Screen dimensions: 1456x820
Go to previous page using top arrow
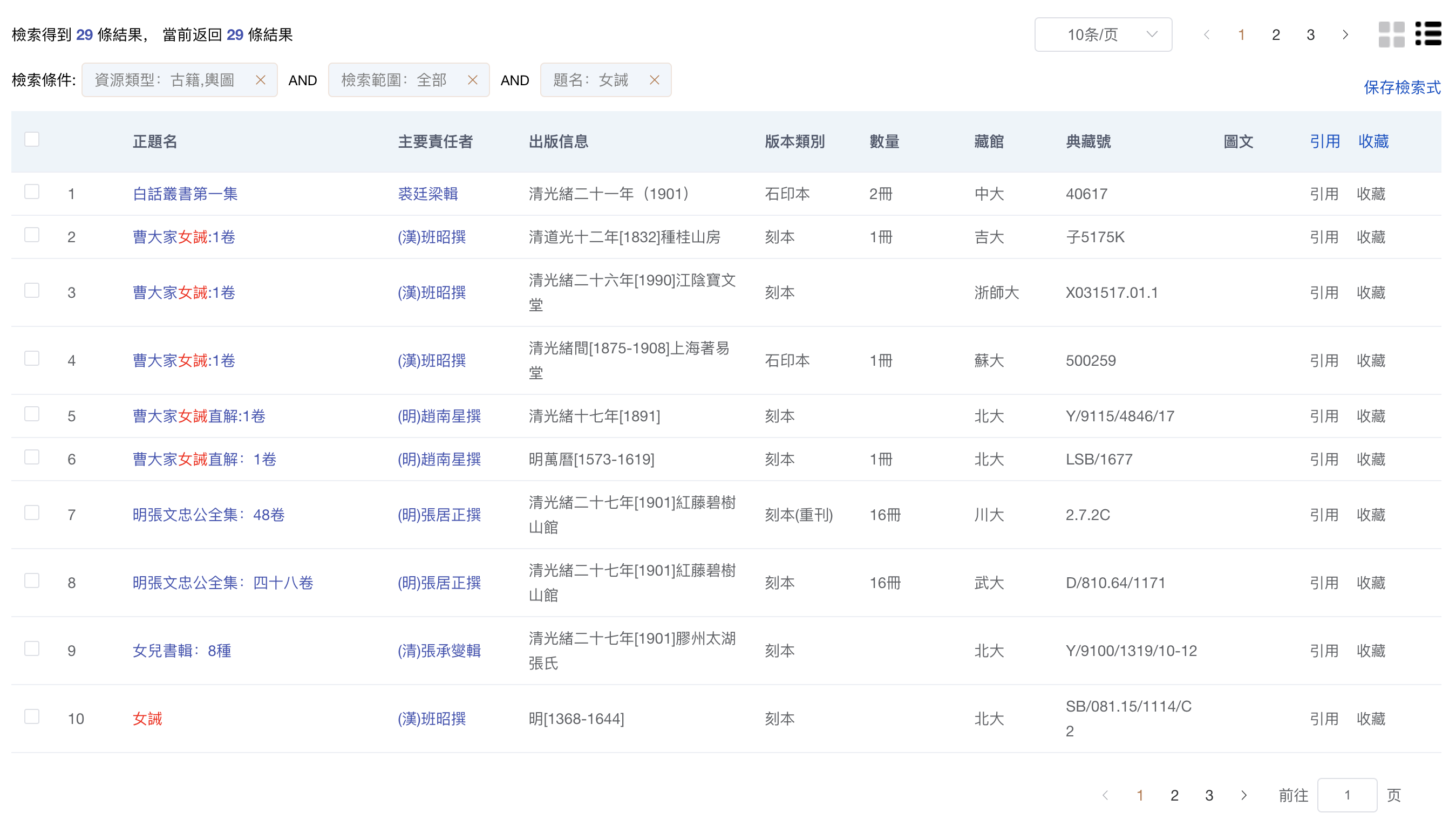[x=1207, y=35]
